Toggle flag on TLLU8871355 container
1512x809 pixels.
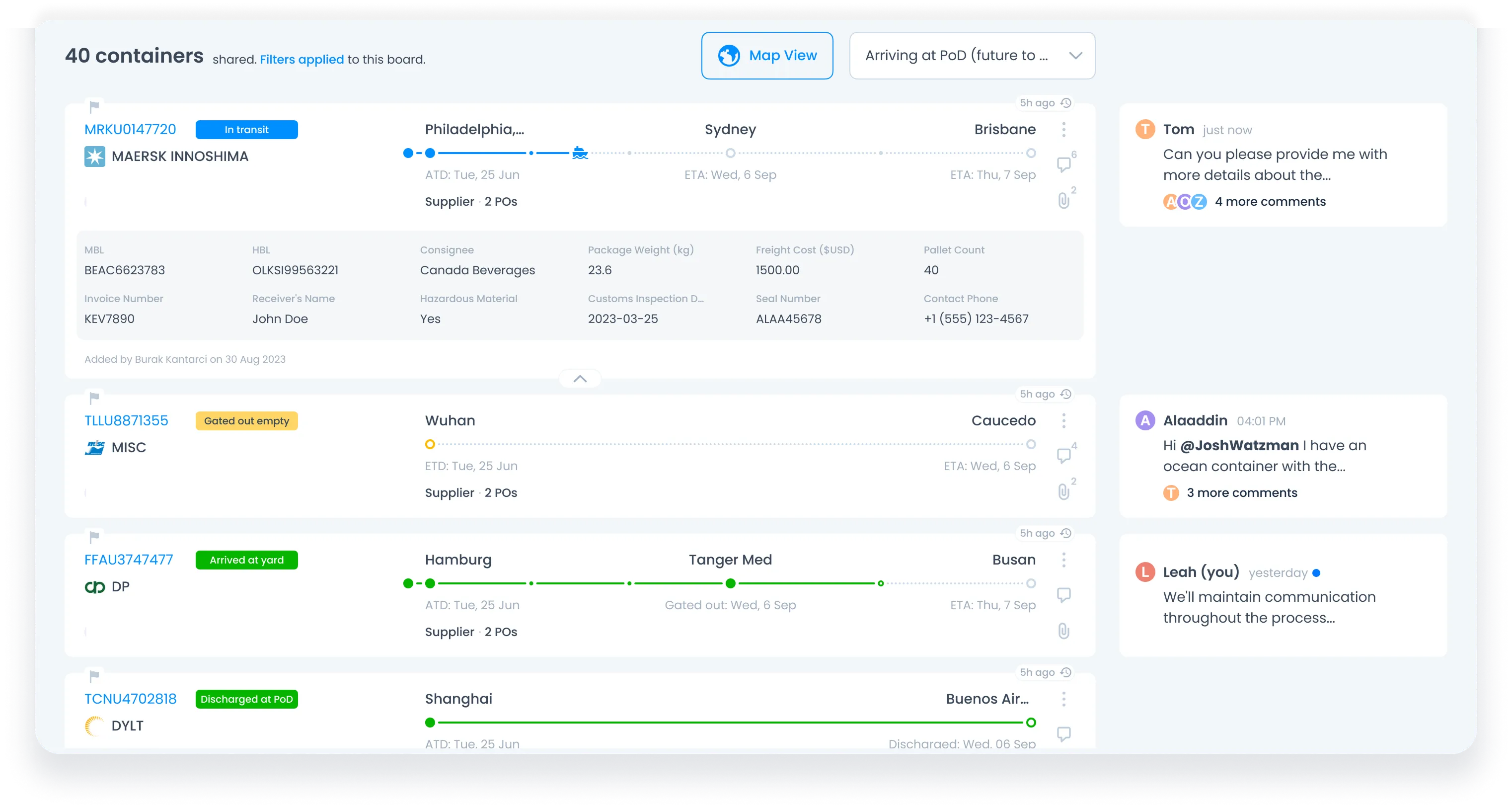pos(94,398)
